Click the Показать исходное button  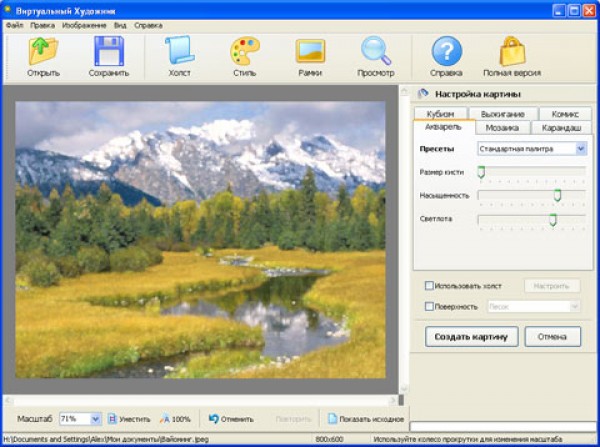click(x=367, y=418)
